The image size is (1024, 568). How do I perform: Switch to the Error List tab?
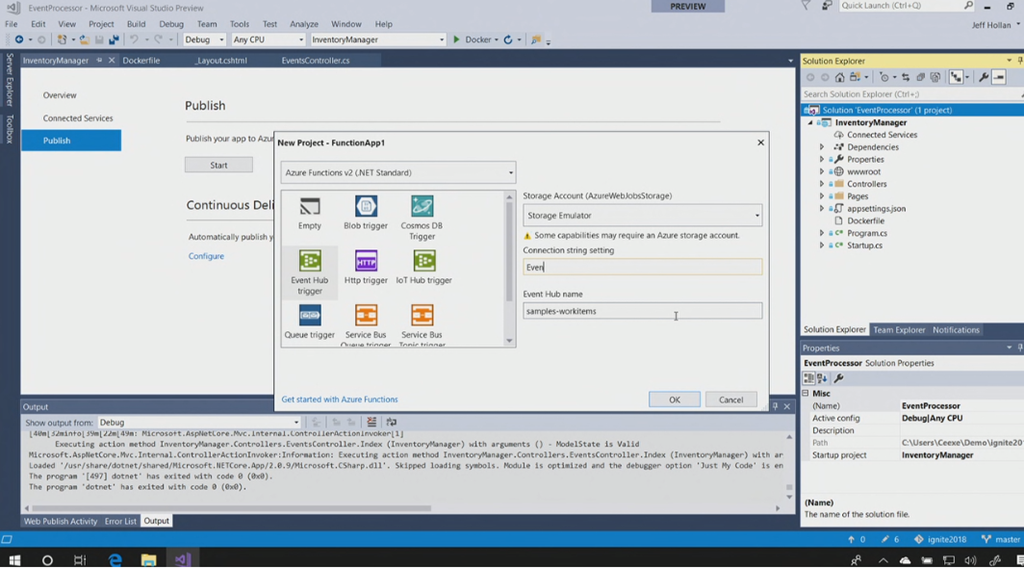click(120, 521)
